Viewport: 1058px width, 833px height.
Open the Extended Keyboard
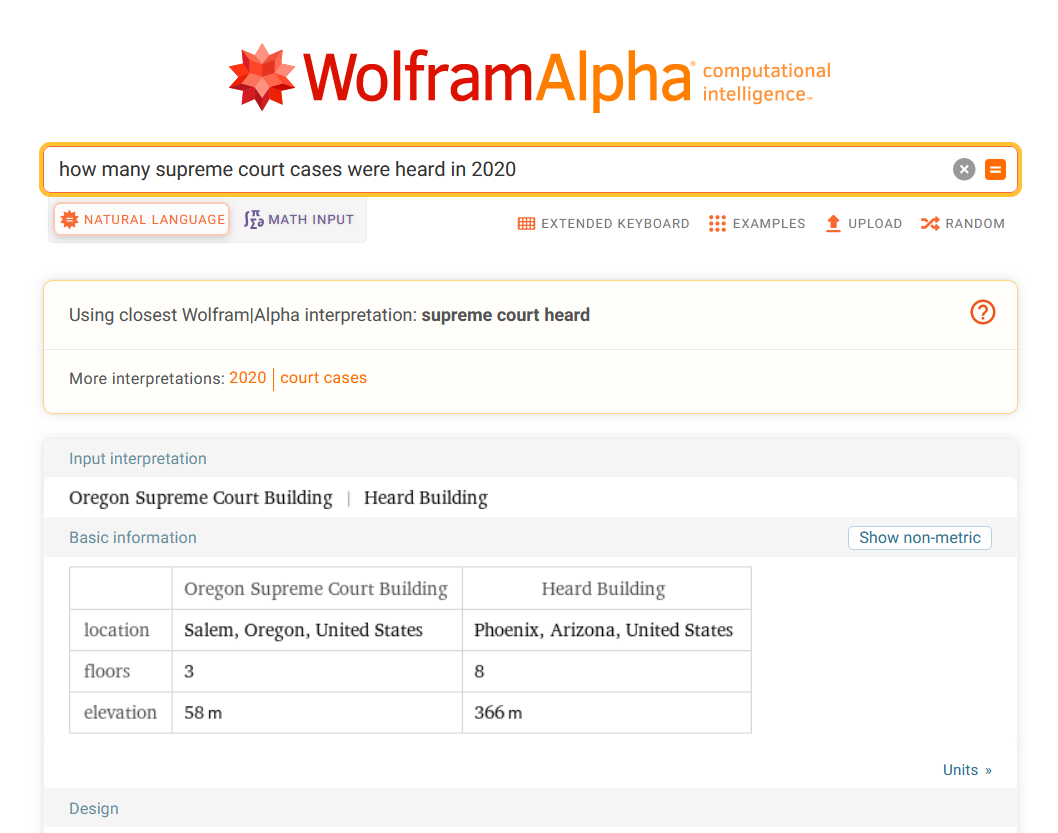(x=603, y=223)
